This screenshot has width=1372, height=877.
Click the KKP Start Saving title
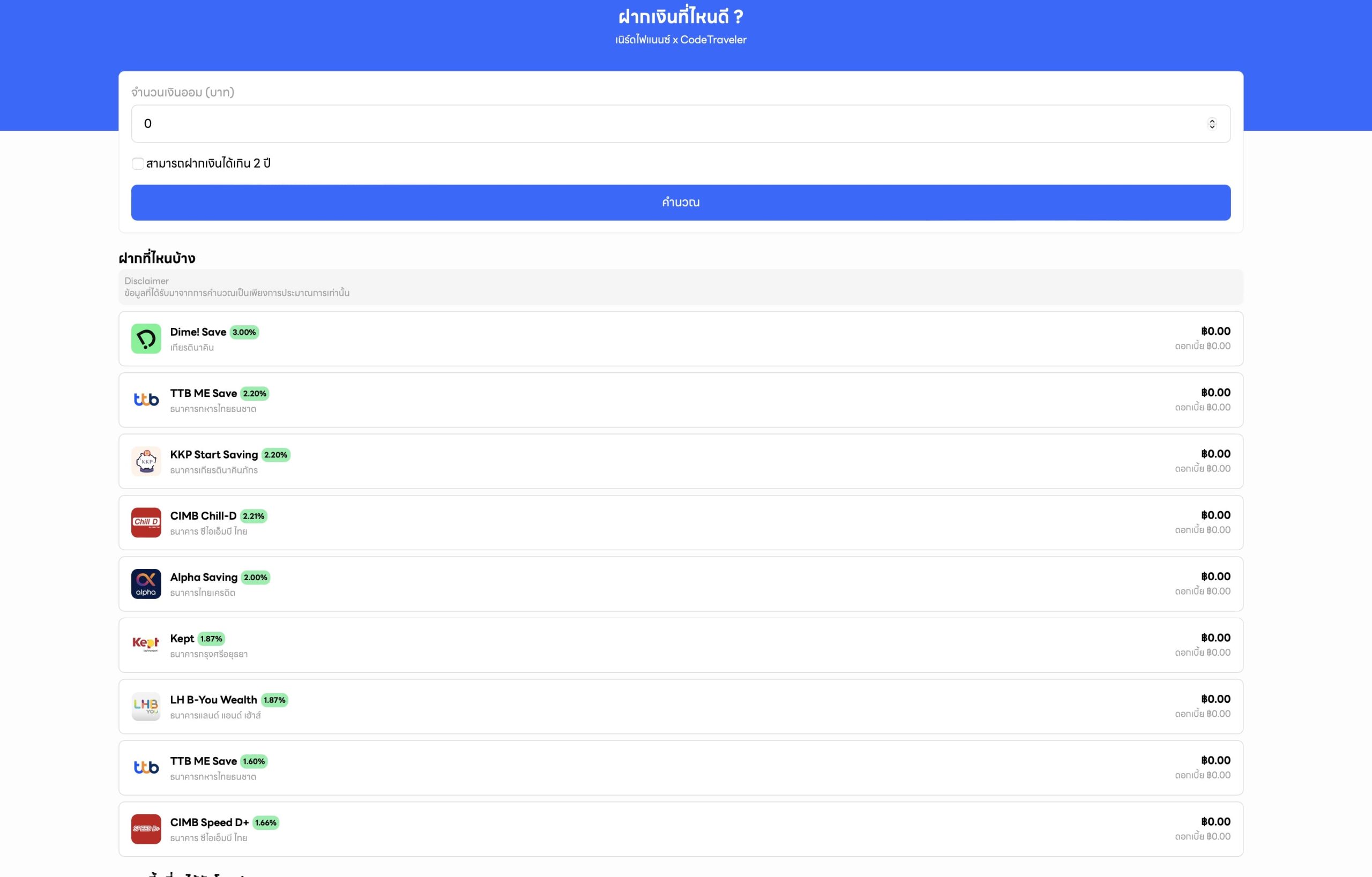214,454
